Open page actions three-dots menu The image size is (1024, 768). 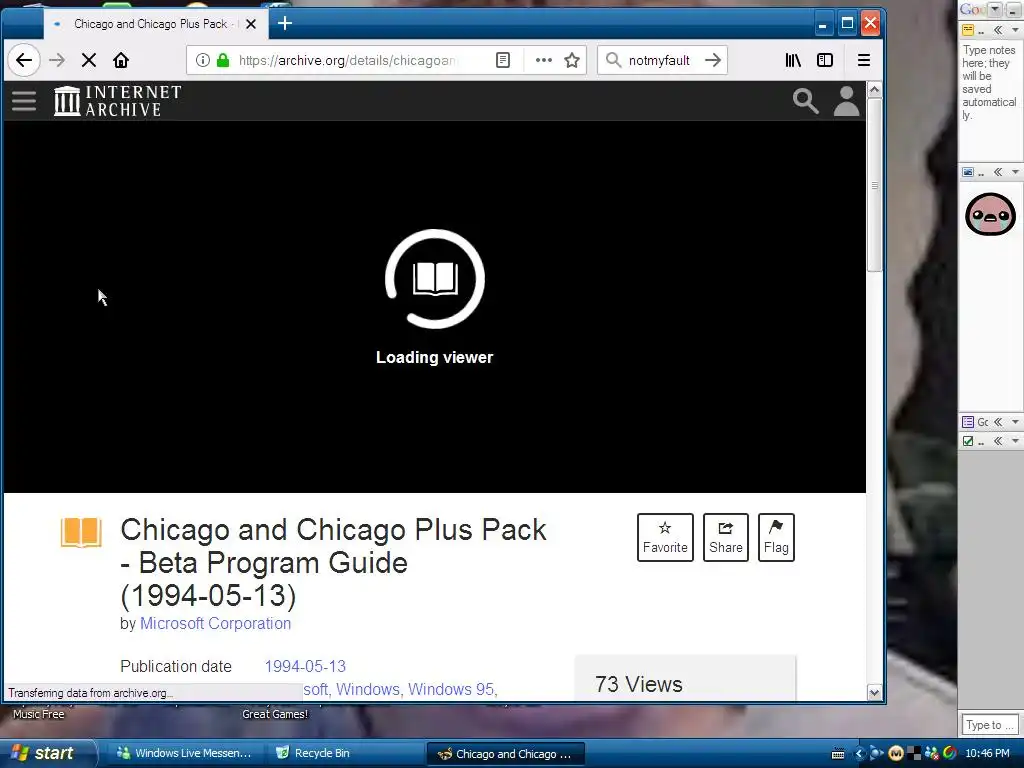coord(543,60)
